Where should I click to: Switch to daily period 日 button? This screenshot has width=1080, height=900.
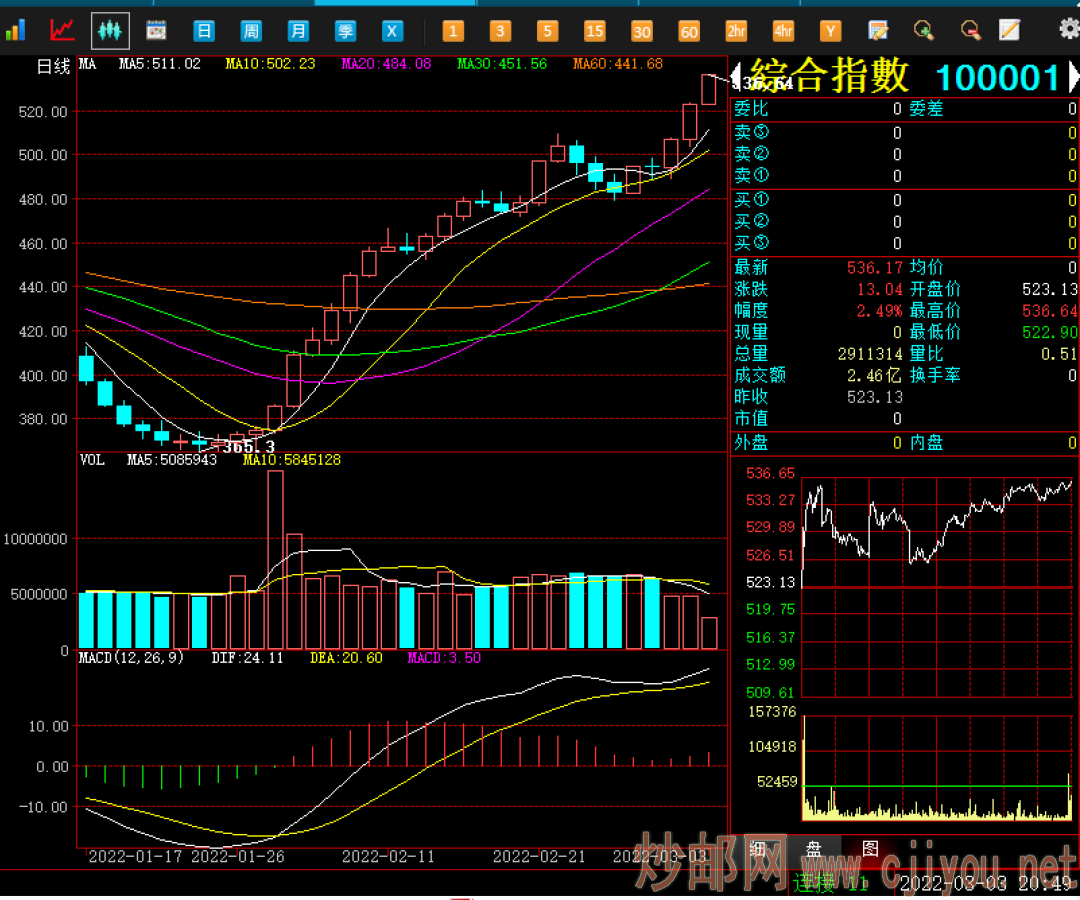[x=204, y=31]
